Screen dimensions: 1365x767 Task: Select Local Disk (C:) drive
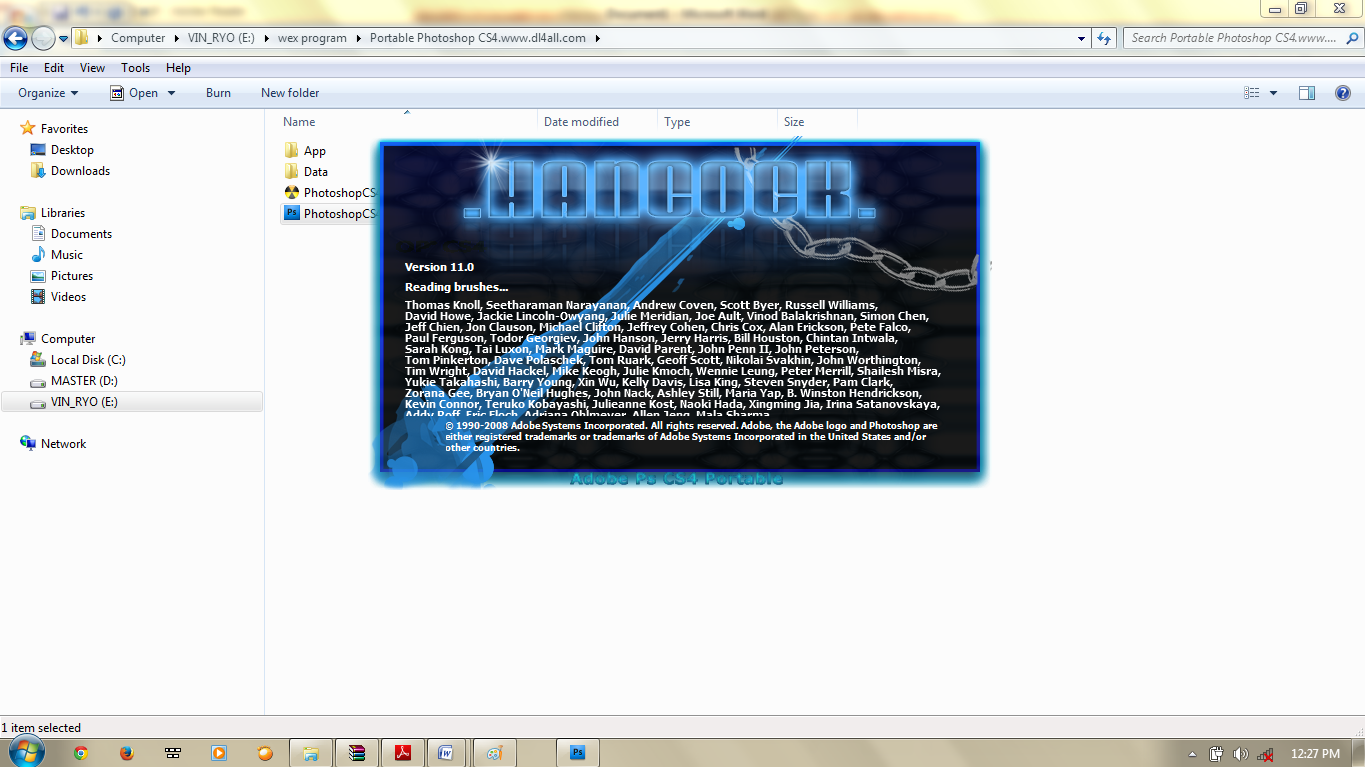pos(88,360)
